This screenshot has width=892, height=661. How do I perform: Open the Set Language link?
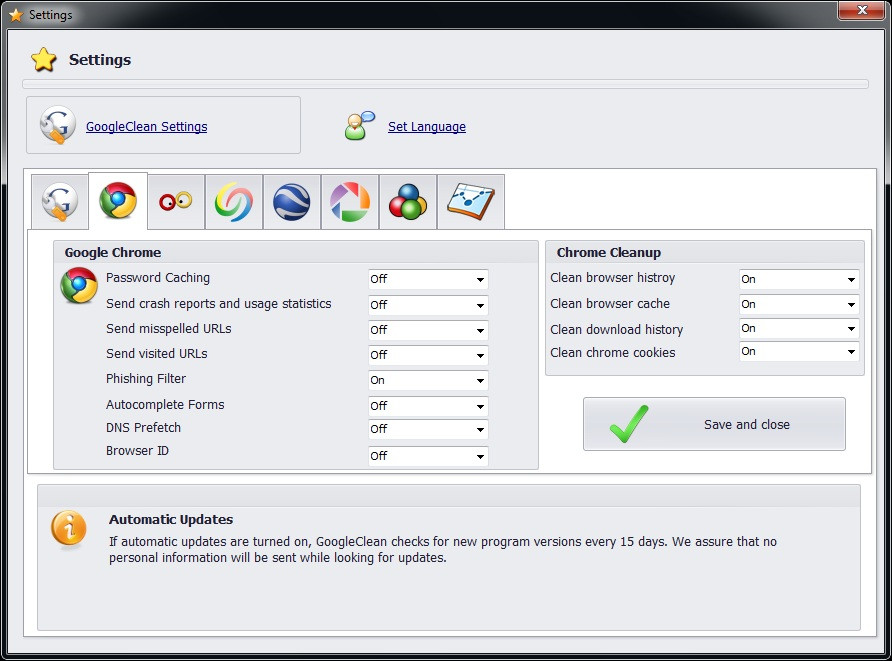(427, 126)
